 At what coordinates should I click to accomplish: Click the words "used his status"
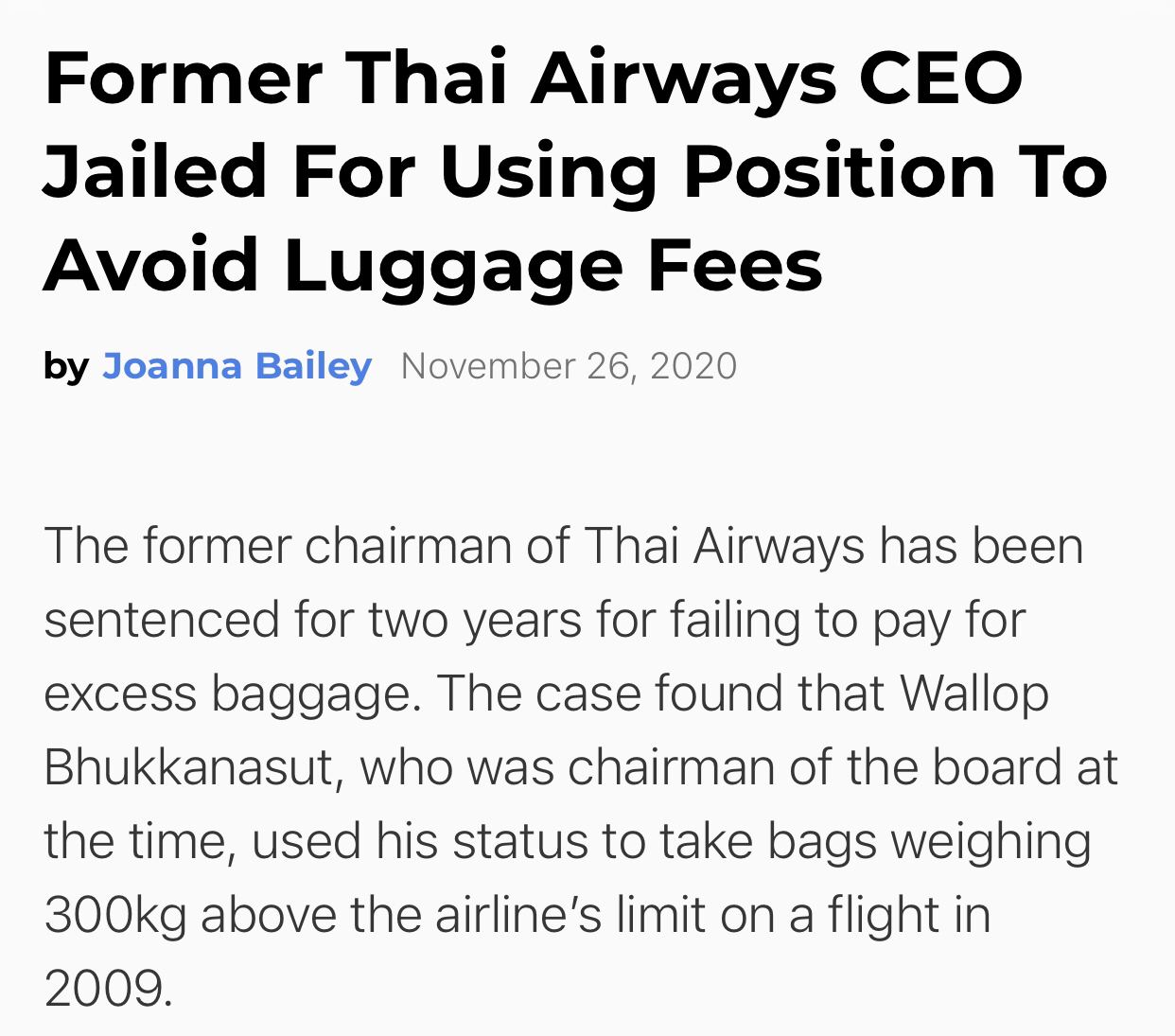pyautogui.click(x=427, y=841)
